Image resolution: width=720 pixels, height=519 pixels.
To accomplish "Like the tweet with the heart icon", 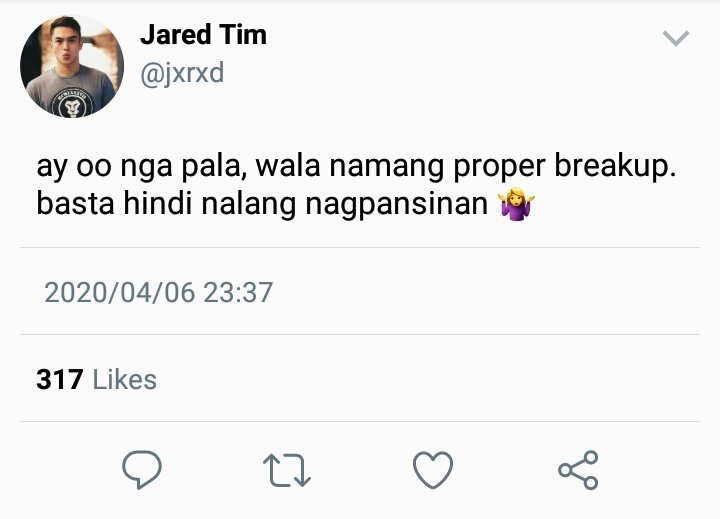I will [x=433, y=469].
